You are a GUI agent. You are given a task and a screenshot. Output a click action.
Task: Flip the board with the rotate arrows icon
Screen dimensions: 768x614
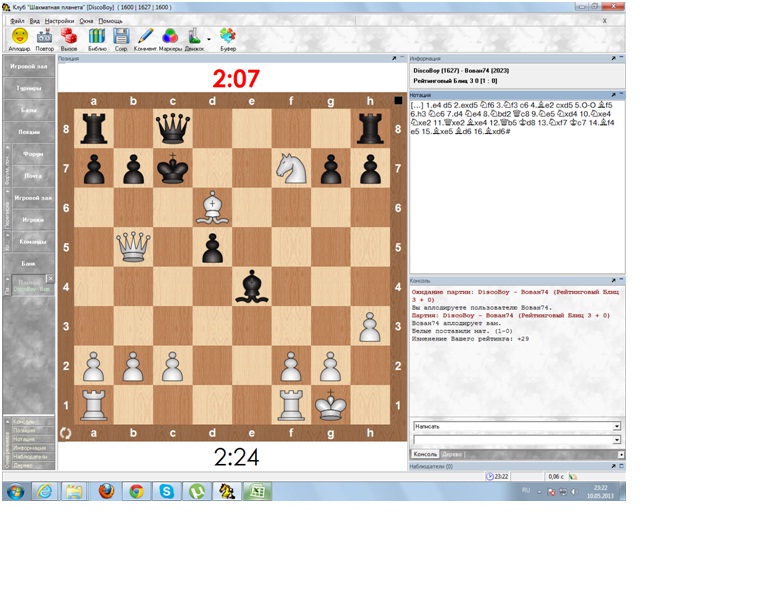click(x=66, y=433)
